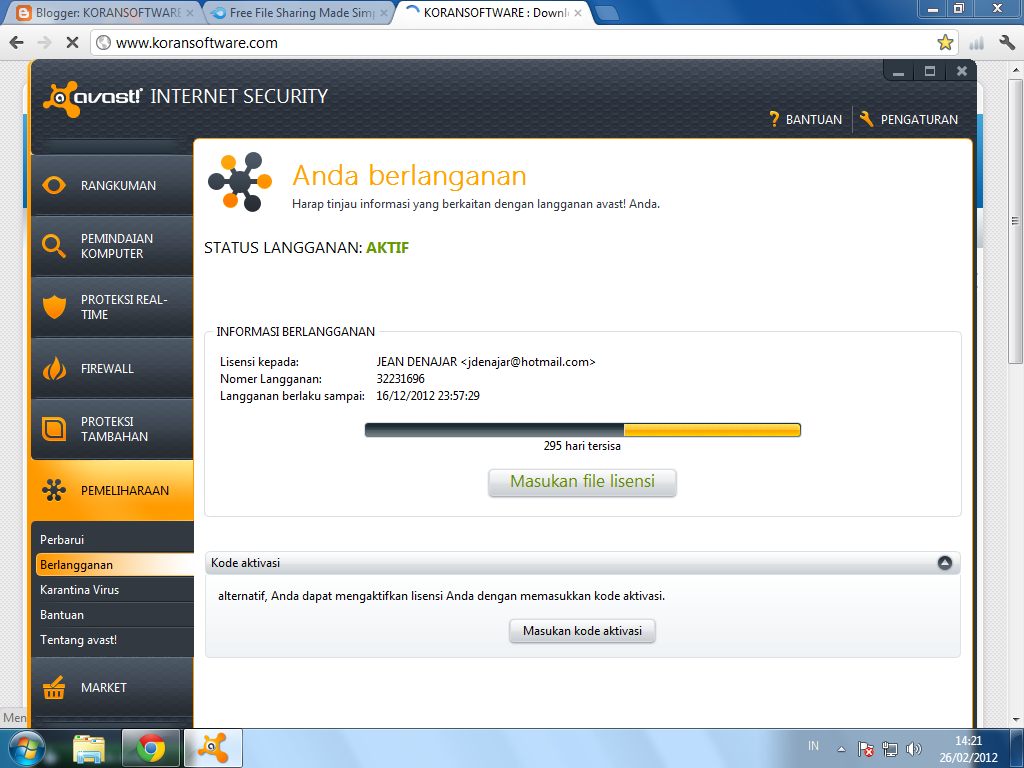
Task: Click the volume speaker tray icon
Action: (914, 749)
